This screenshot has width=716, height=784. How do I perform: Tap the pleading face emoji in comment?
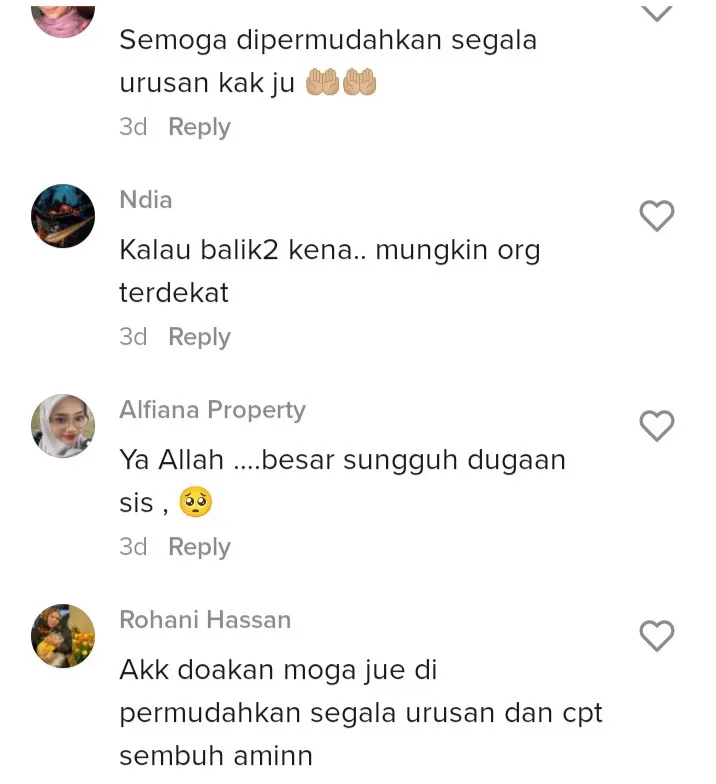point(196,502)
